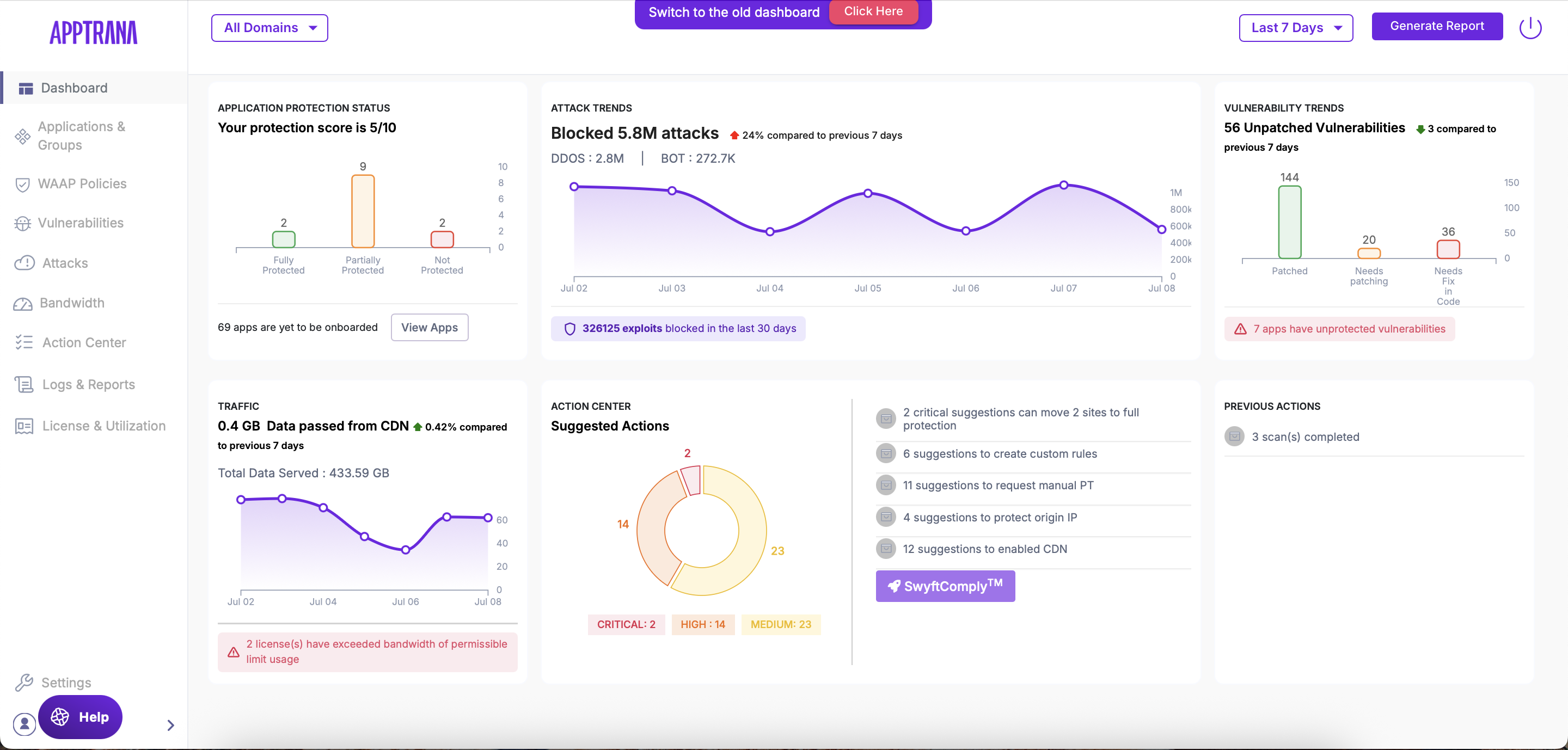Click the '3 scan(s) completed' status icon
Screen dimensions: 1568x750
pos(1234,436)
